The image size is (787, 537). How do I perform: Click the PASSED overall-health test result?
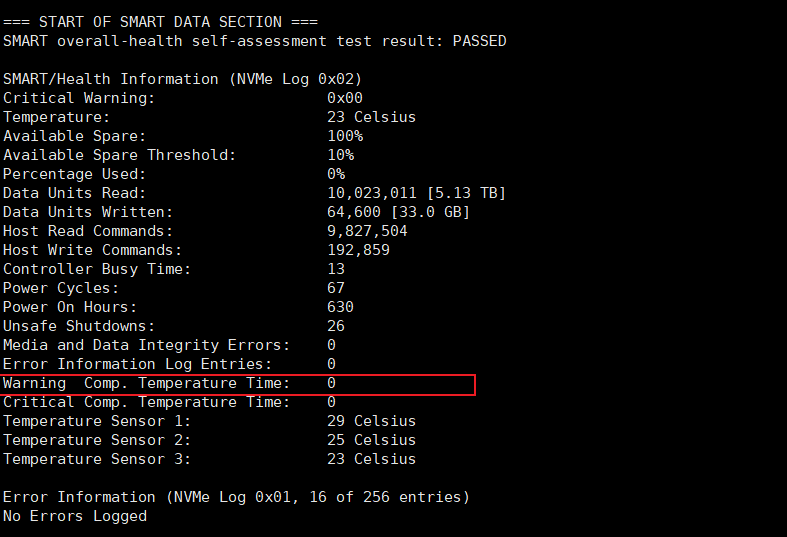tap(479, 41)
